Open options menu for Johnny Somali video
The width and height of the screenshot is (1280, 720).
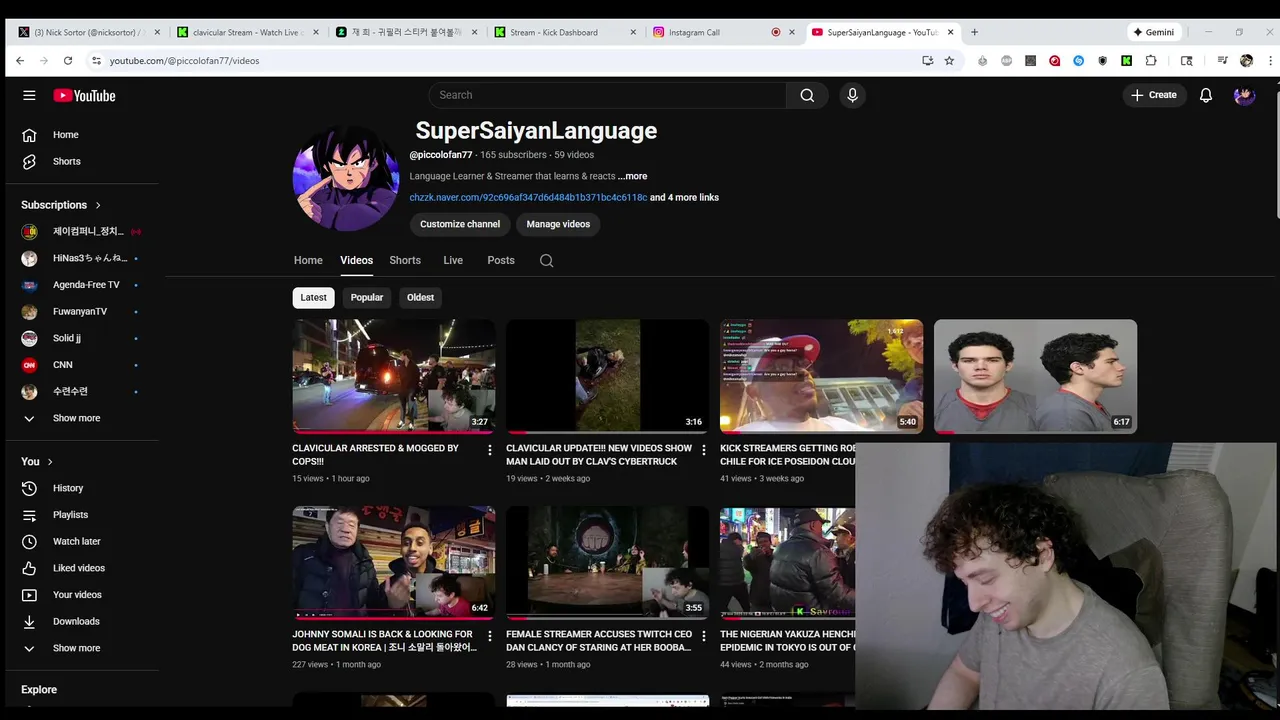489,636
